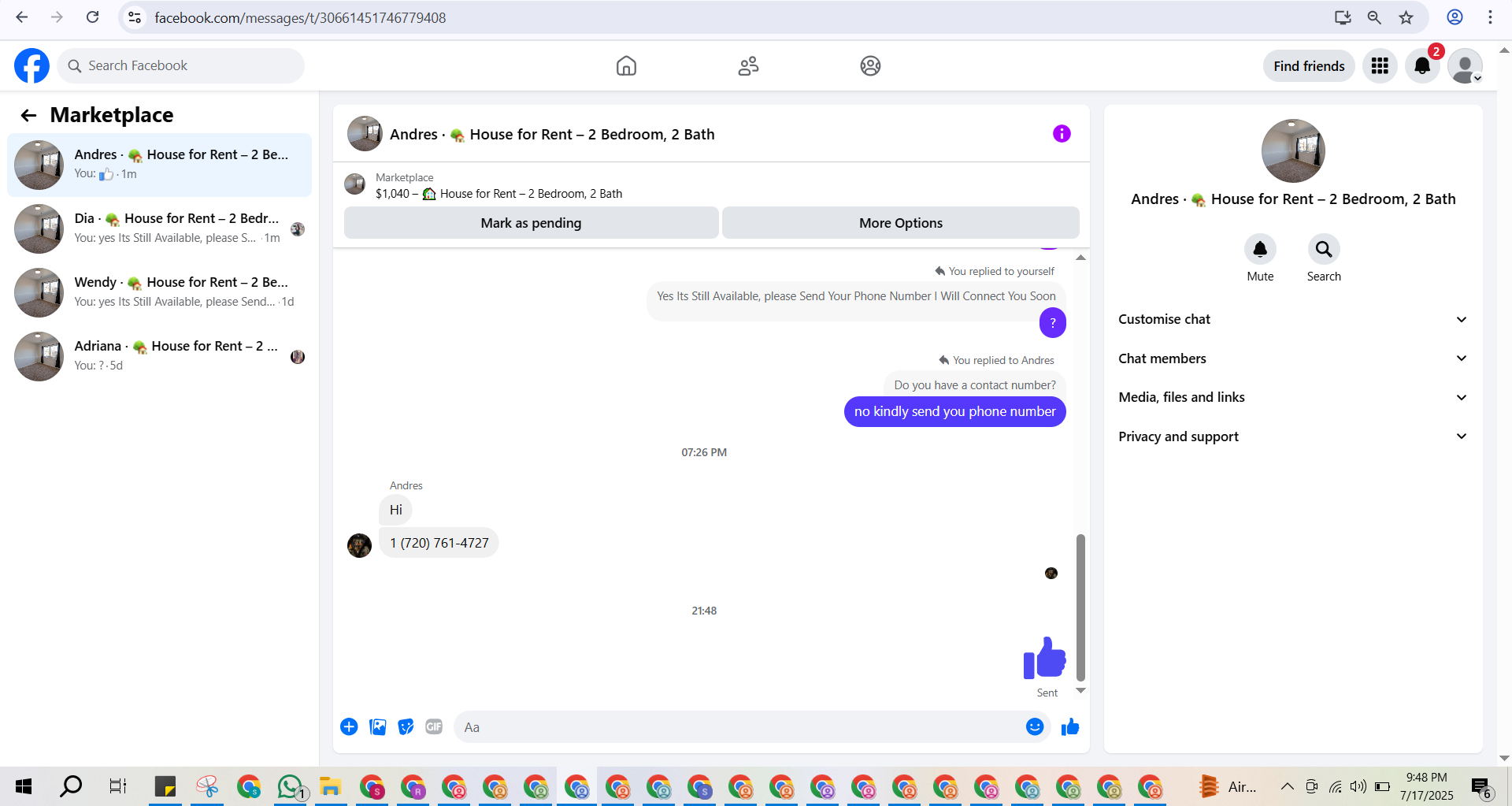This screenshot has width=1512, height=806.
Task: Click the large thumbs-up sent message
Action: 1044,658
